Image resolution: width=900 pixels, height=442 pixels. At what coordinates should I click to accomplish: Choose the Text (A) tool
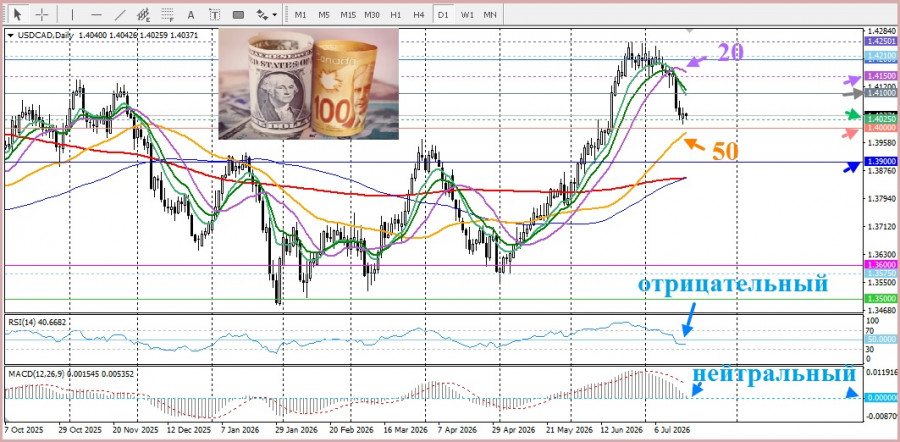click(191, 14)
